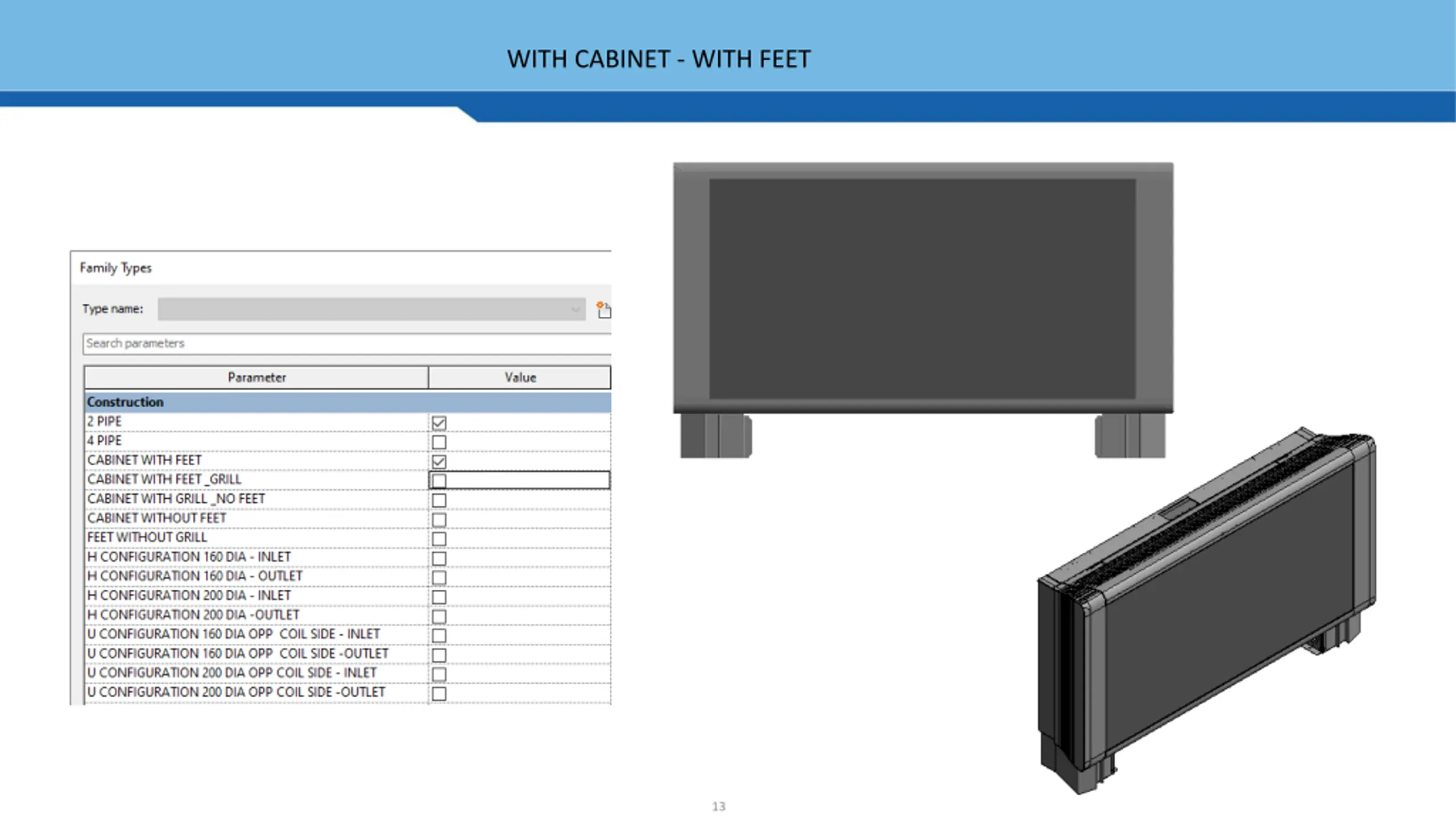Check U CONFIGURATION 200 DIA OPP COIL SIDE - INLET
1456x819 pixels.
pos(439,674)
